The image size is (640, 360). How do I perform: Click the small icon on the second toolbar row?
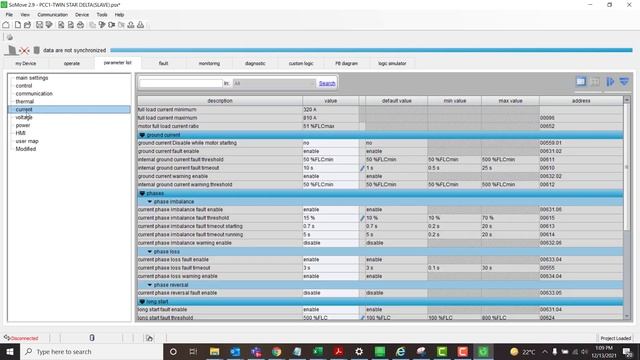[10, 37]
